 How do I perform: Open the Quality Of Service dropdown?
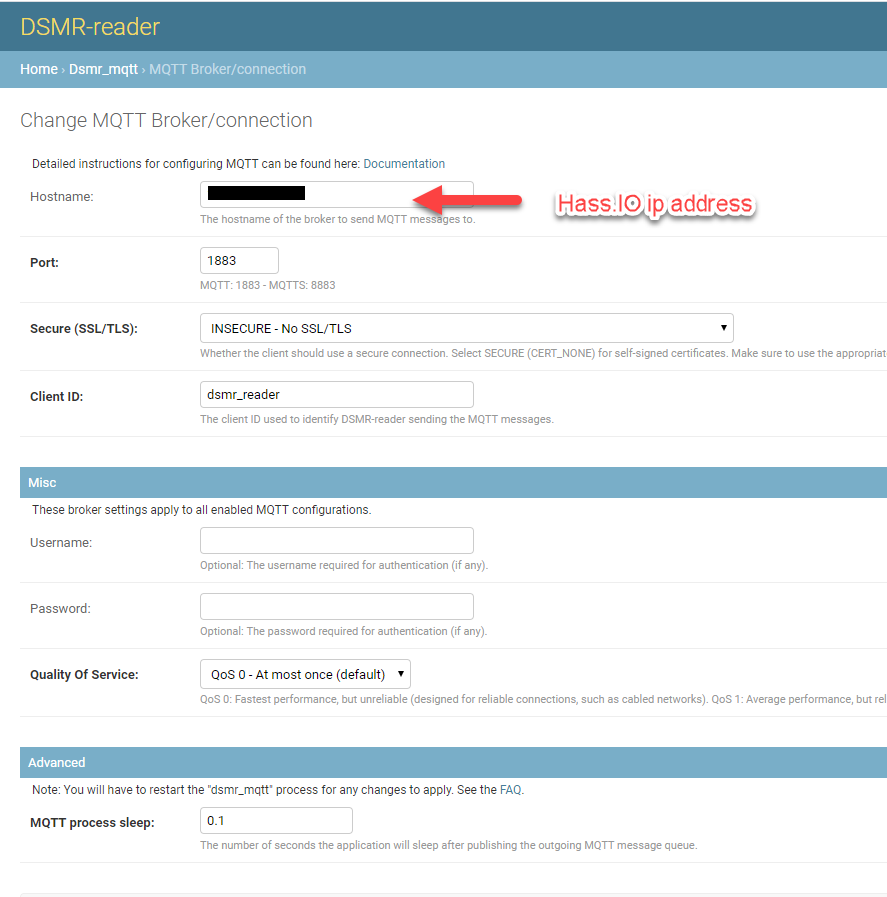coord(305,674)
